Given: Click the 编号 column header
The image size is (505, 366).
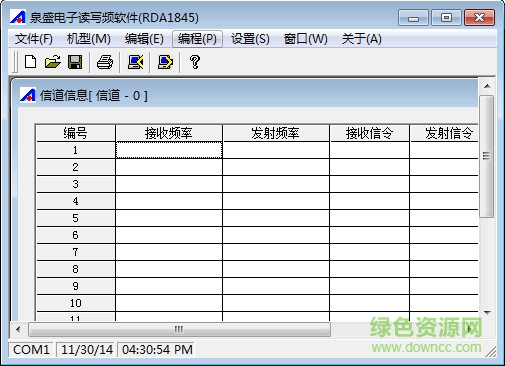Looking at the screenshot, I should point(75,133).
